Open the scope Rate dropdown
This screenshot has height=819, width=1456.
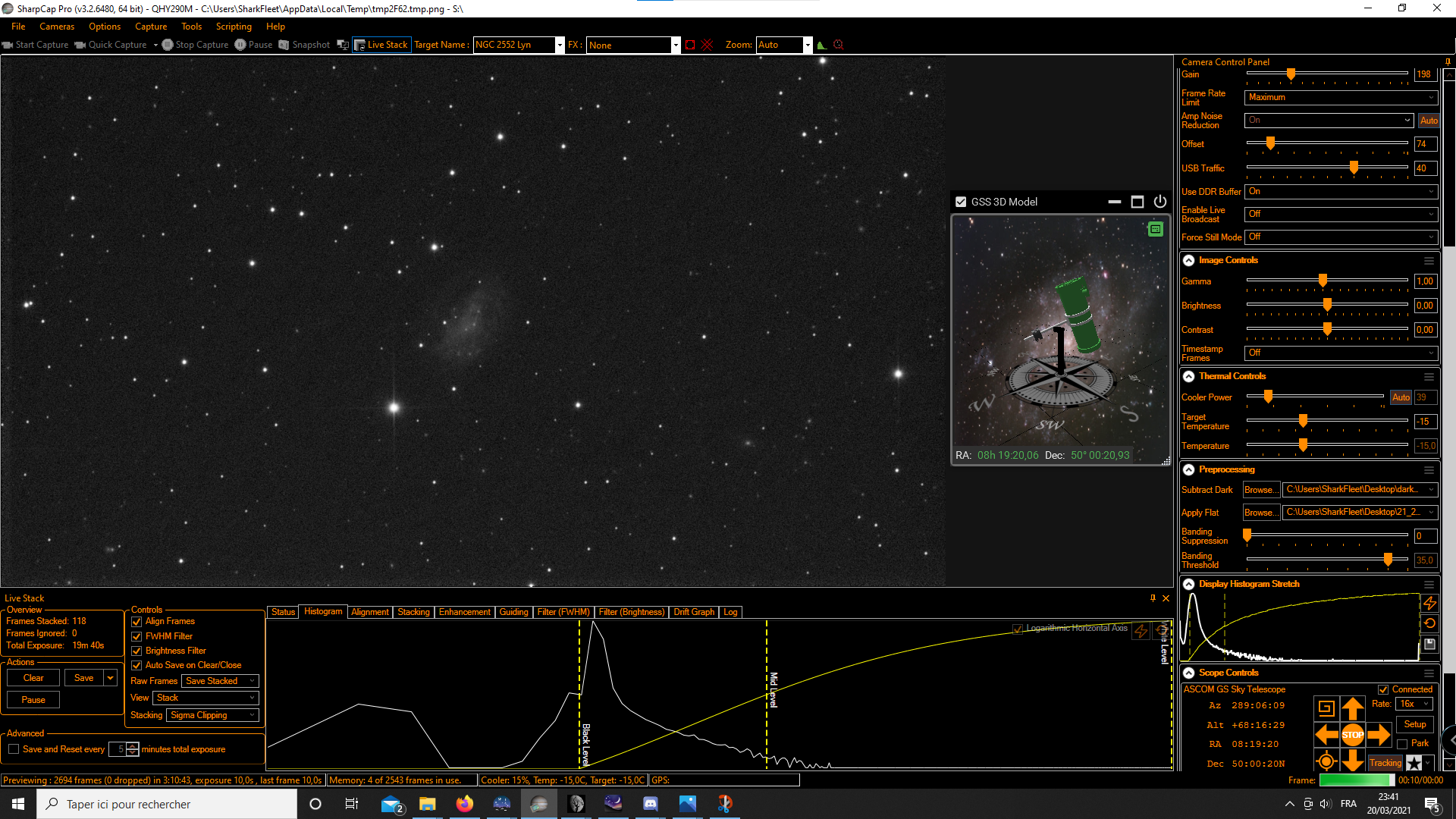coord(1414,704)
